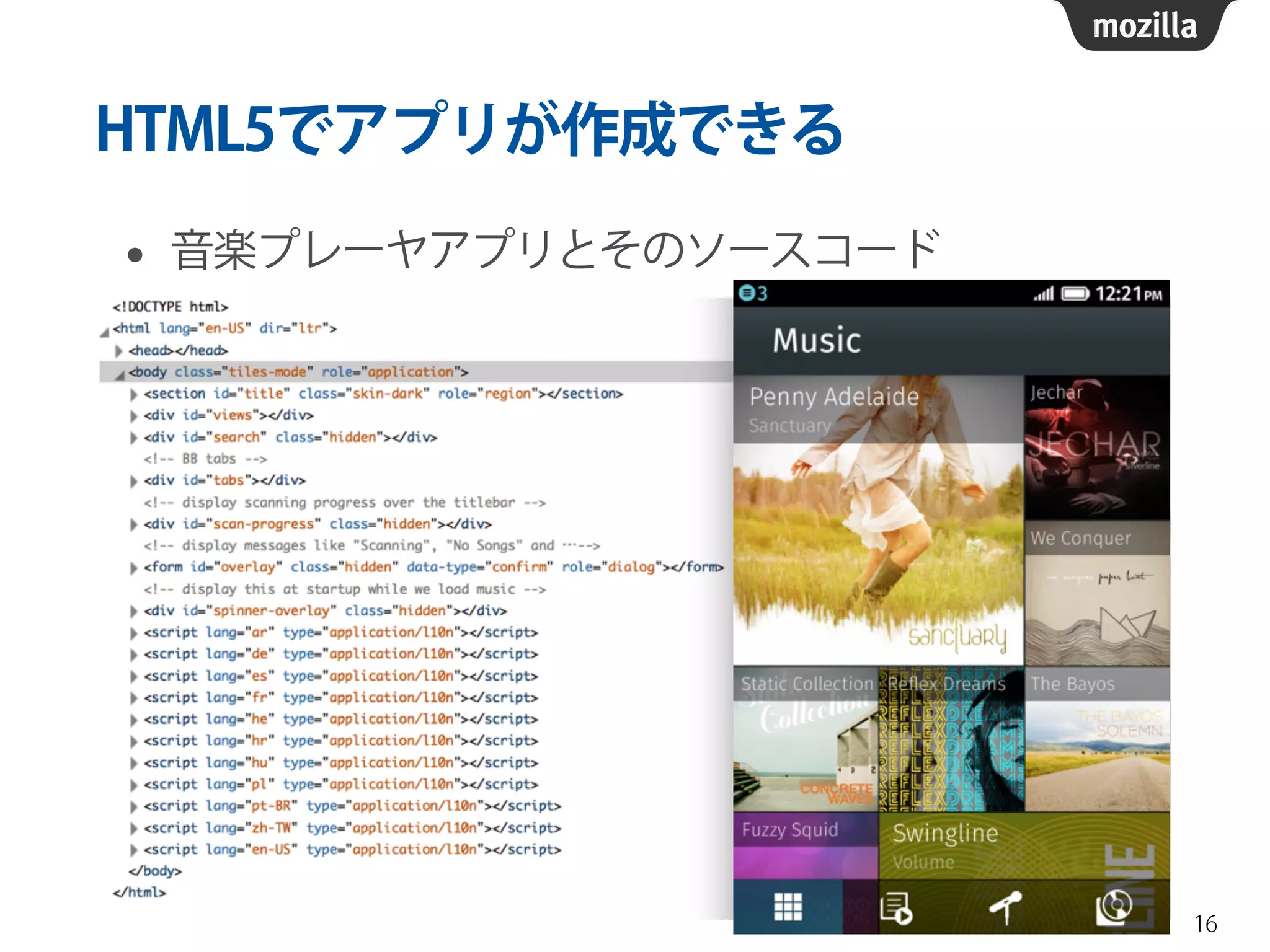Screen dimensions: 1270x952
Task: Open the albums disc tab icon
Action: (1114, 907)
